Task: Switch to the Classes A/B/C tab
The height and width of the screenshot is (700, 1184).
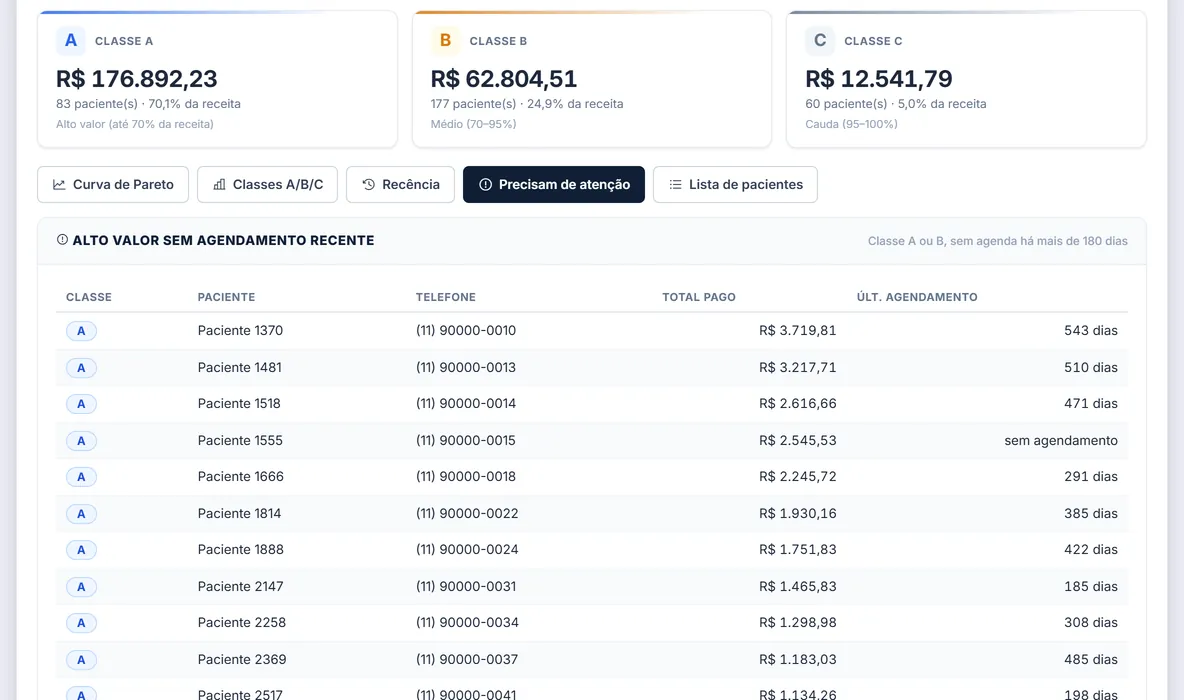Action: (267, 184)
